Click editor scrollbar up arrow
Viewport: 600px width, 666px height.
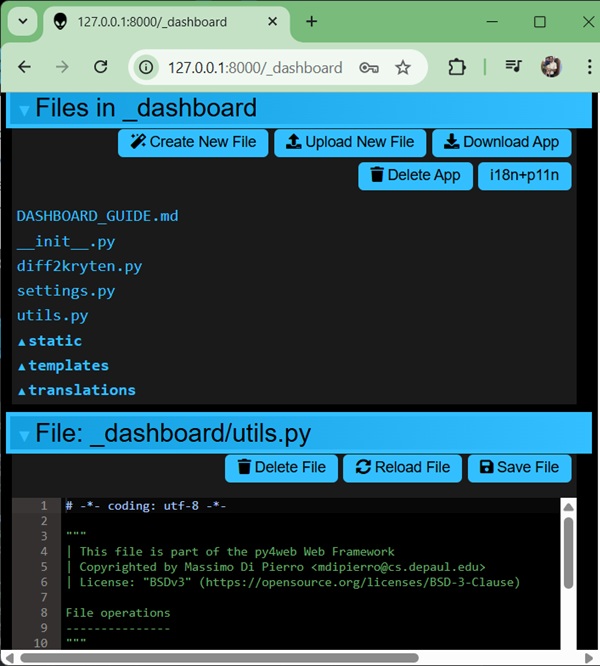tap(569, 507)
